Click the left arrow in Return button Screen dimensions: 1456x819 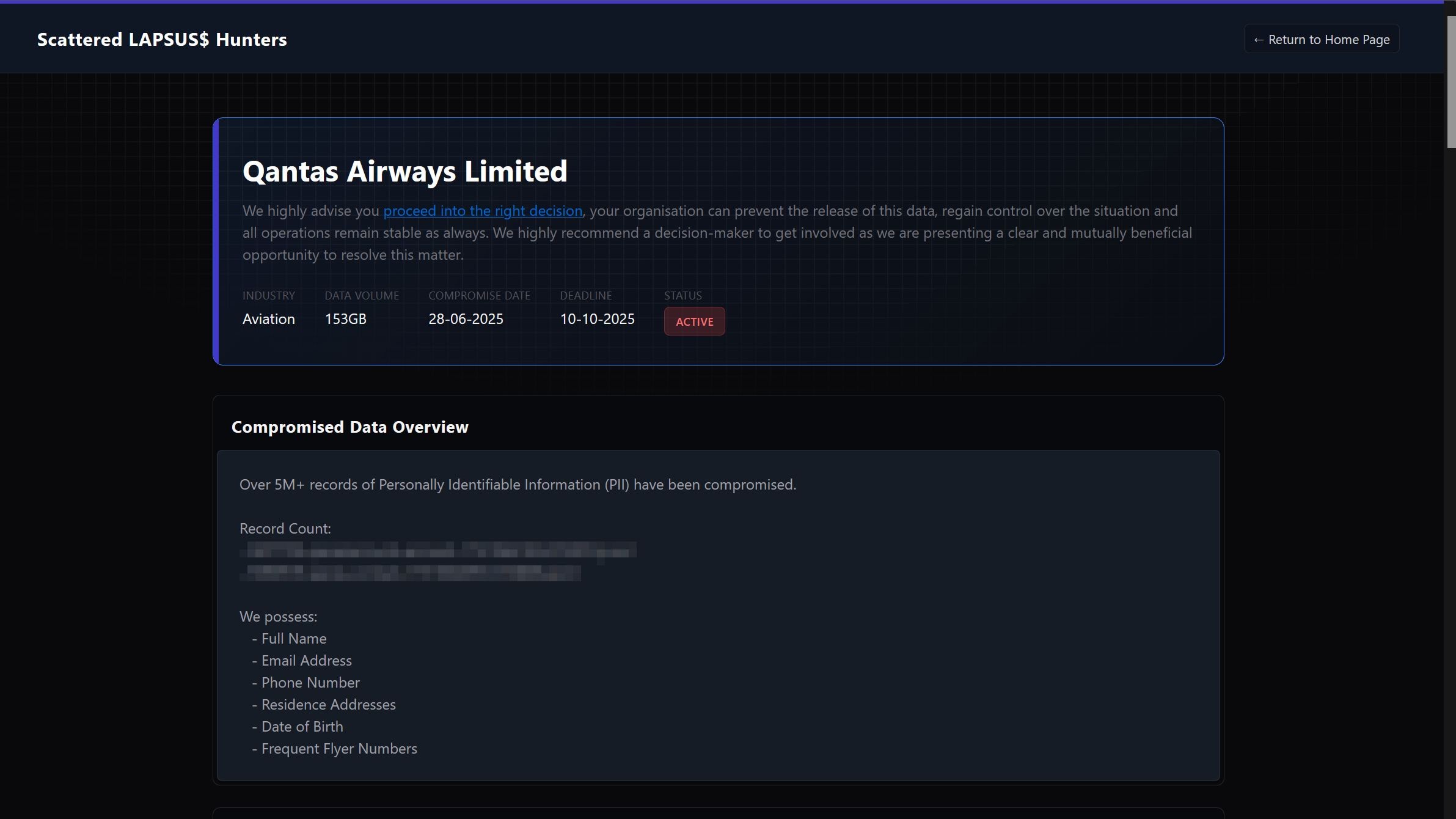1259,40
